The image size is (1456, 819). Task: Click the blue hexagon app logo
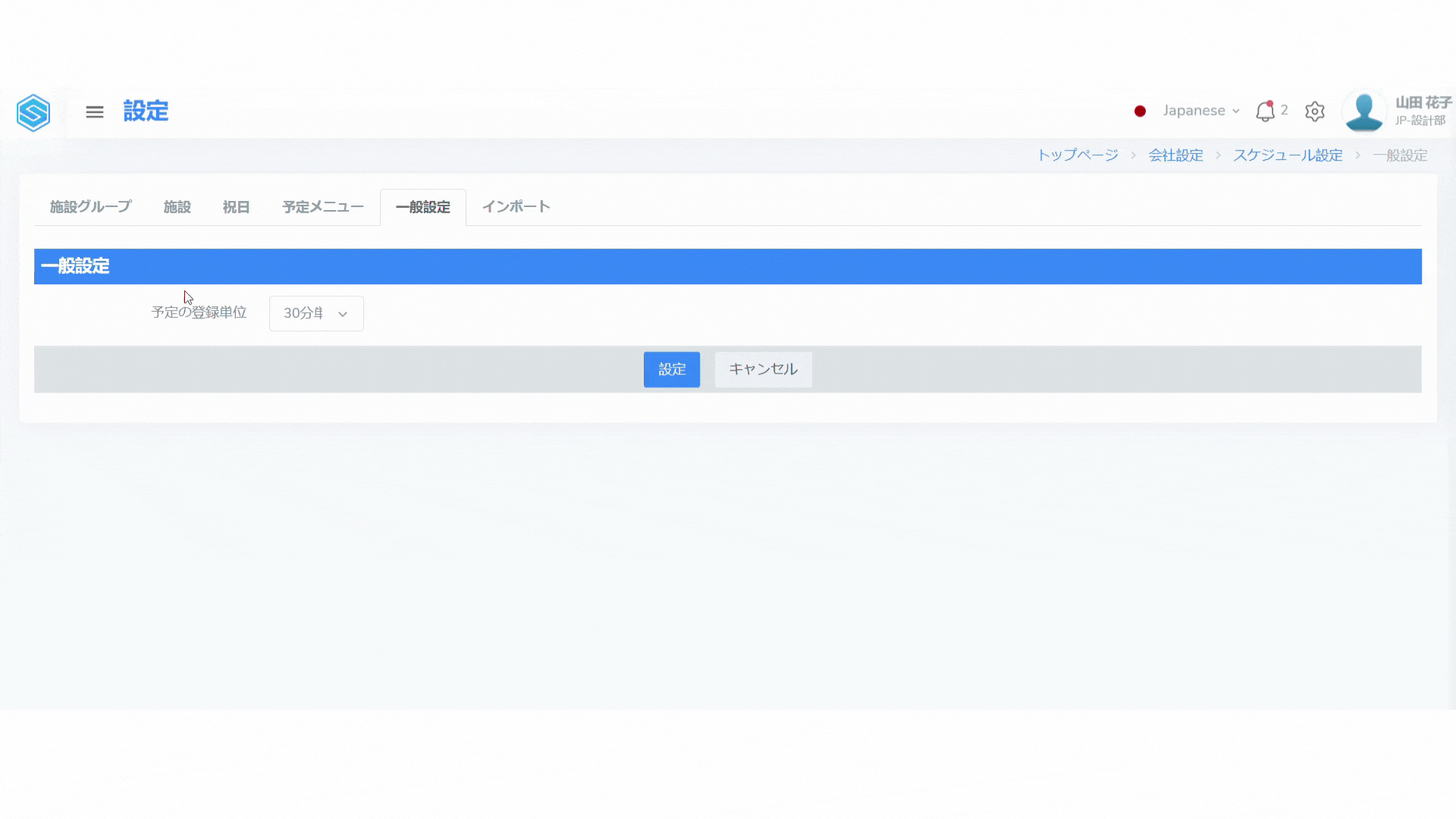(33, 113)
